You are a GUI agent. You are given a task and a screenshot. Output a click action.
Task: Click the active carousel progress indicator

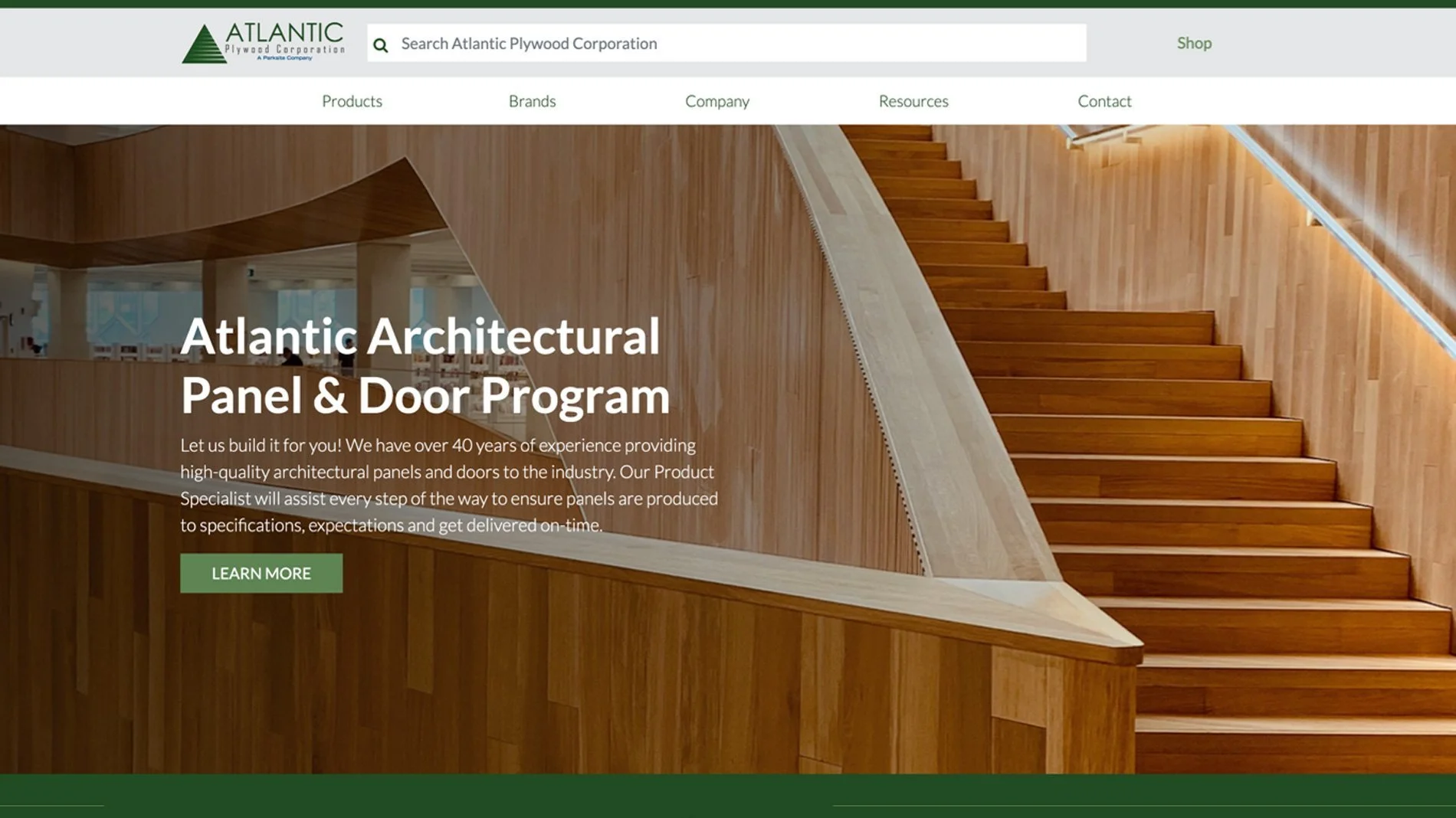(x=54, y=804)
